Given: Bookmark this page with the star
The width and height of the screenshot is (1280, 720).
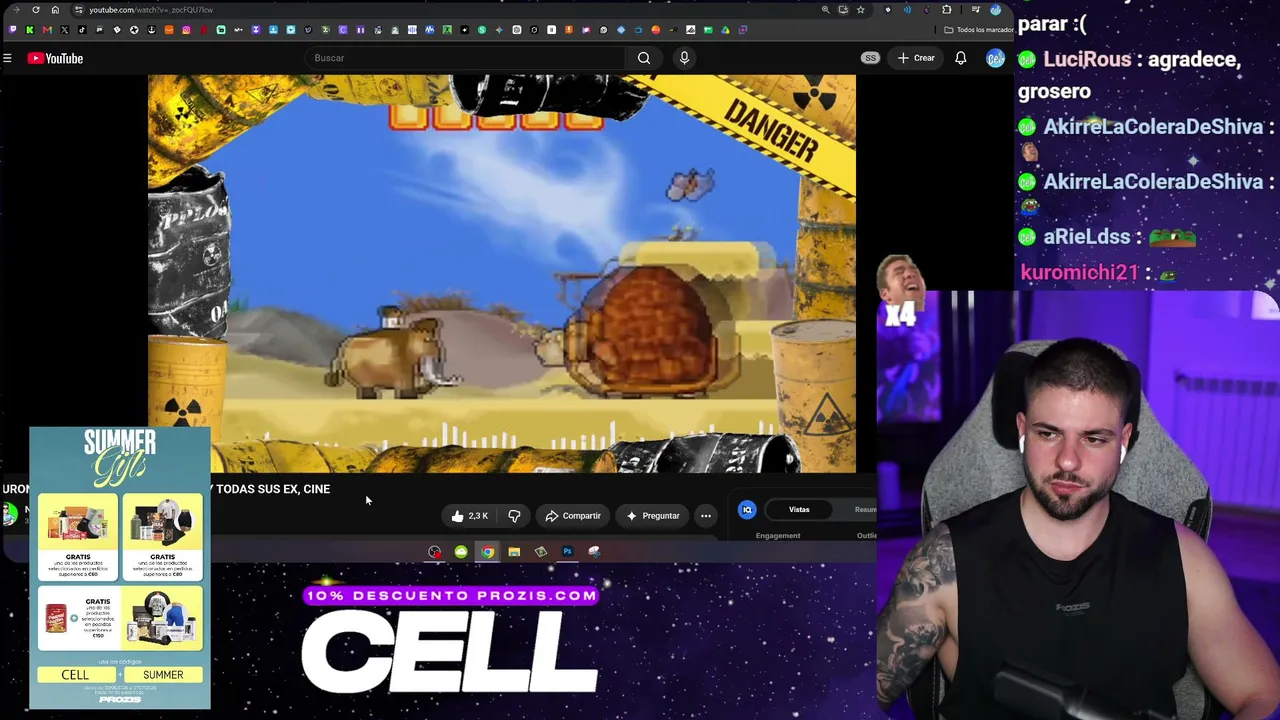Looking at the screenshot, I should click(860, 10).
